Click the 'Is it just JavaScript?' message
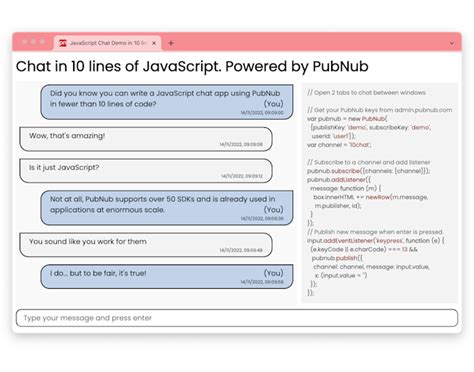Viewport: 474px width, 372px height. tap(146, 171)
